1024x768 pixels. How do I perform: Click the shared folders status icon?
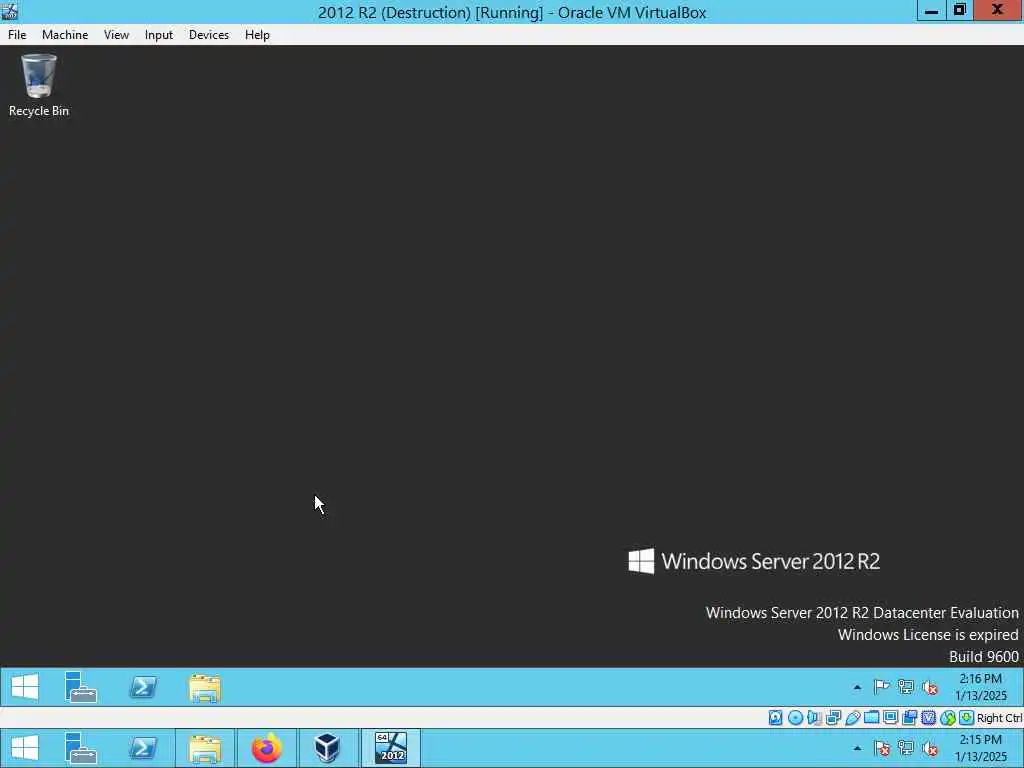coord(871,718)
